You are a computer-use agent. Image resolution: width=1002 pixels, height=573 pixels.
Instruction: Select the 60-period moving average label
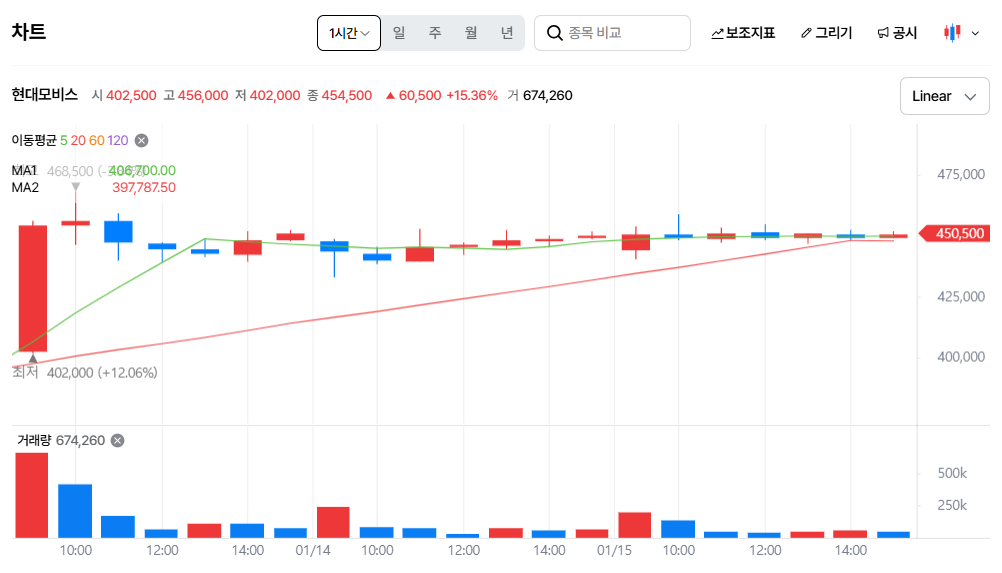click(x=96, y=141)
